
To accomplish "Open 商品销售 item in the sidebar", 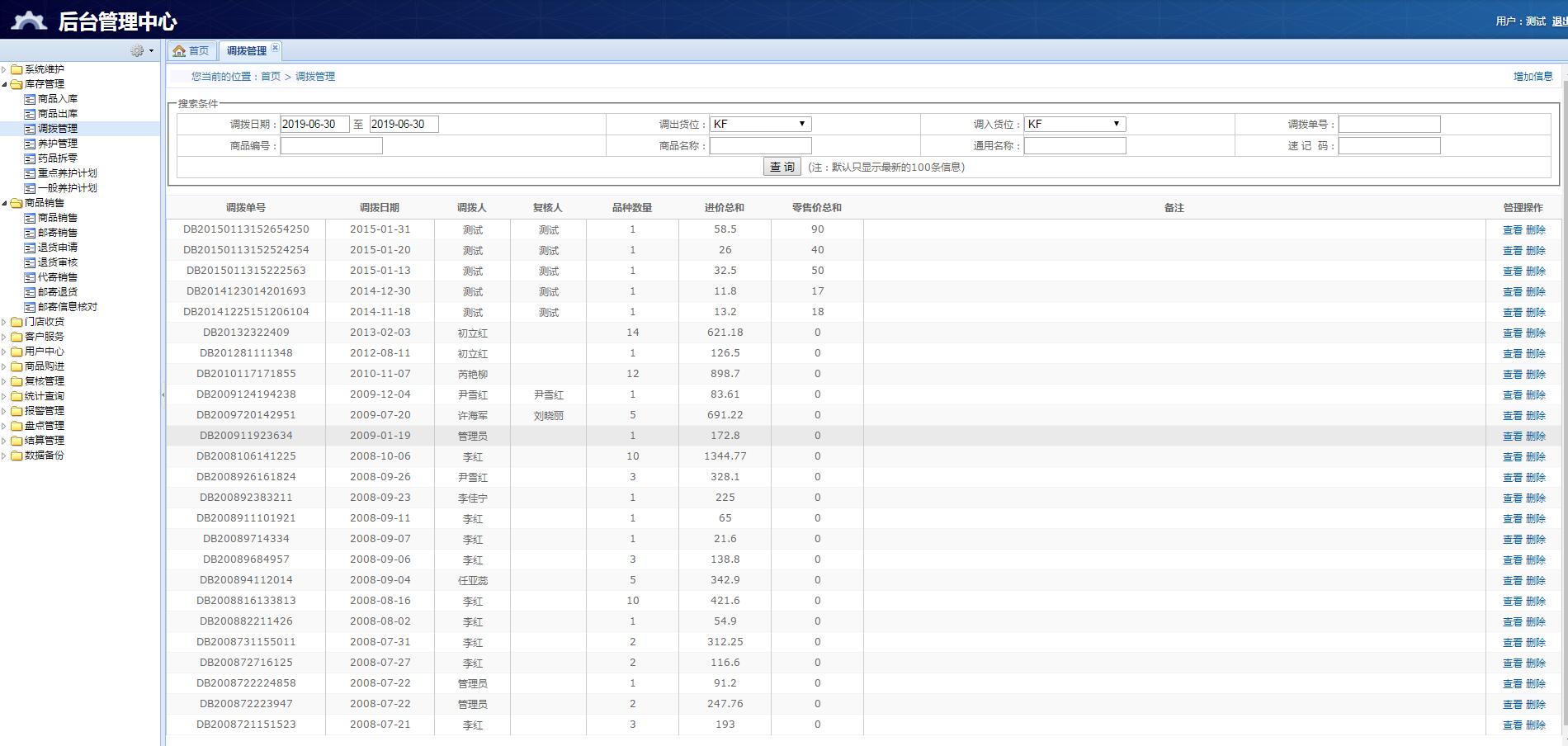I will pyautogui.click(x=58, y=218).
